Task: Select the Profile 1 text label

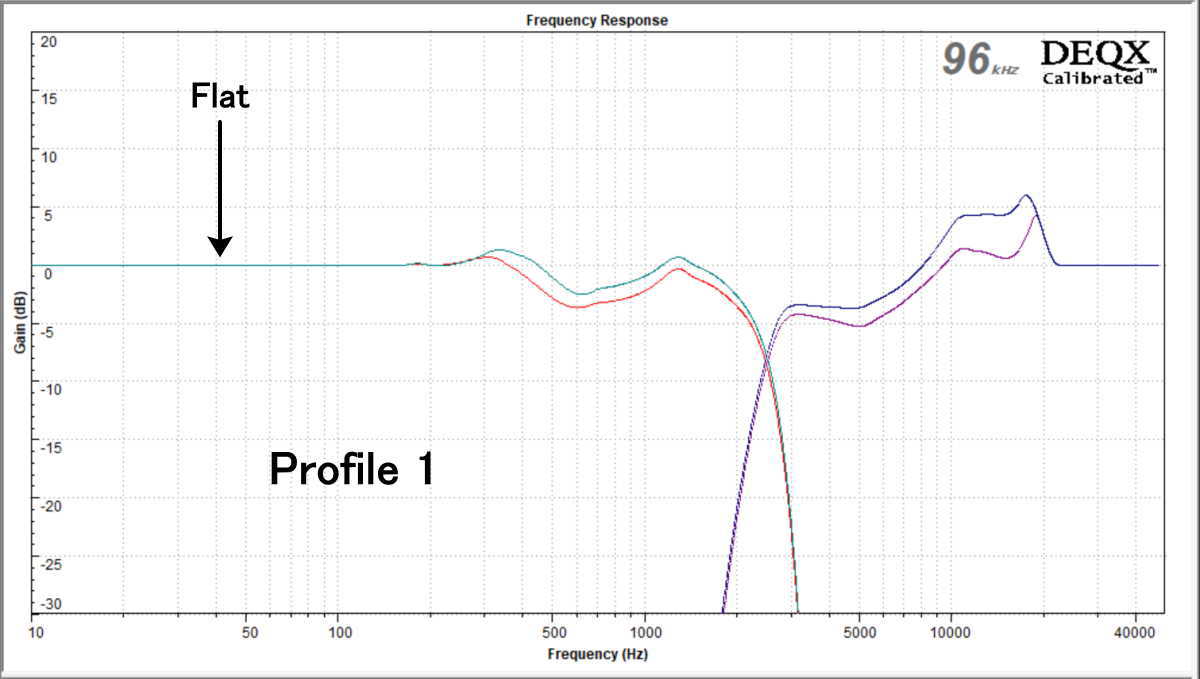Action: coord(352,469)
